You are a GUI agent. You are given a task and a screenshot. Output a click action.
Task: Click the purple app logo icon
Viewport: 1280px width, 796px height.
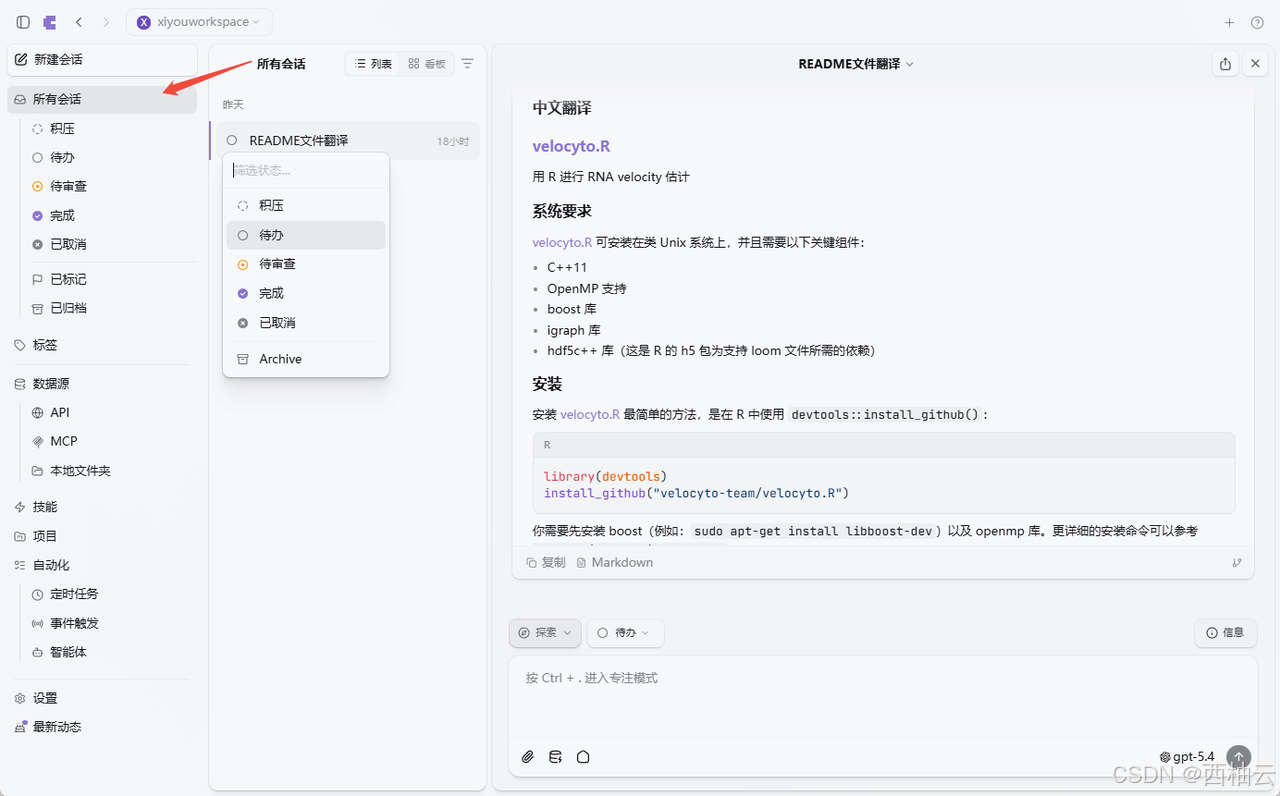click(x=50, y=22)
